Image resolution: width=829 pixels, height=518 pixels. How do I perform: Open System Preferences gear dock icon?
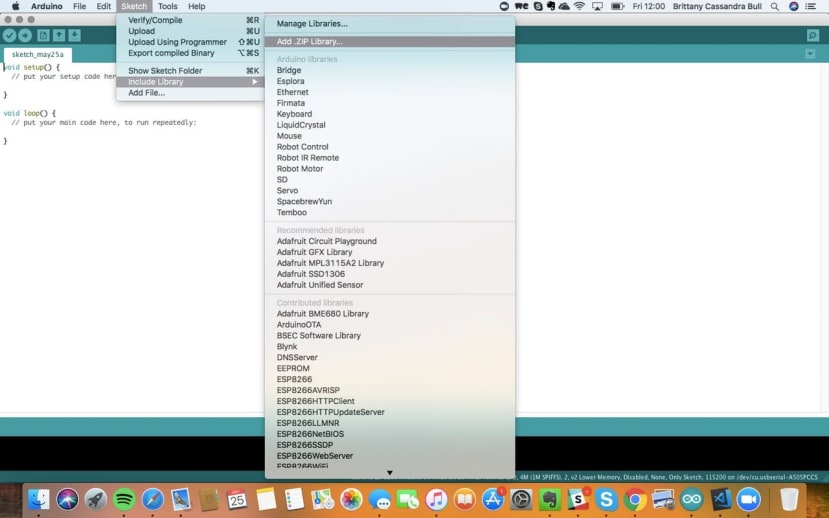tap(521, 499)
